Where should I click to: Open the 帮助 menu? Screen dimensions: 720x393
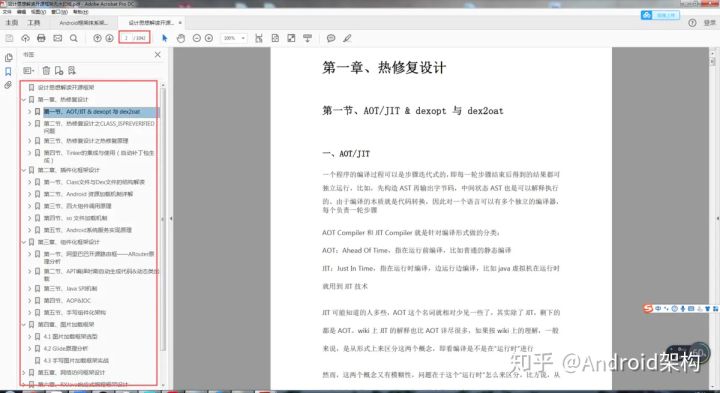click(x=80, y=11)
